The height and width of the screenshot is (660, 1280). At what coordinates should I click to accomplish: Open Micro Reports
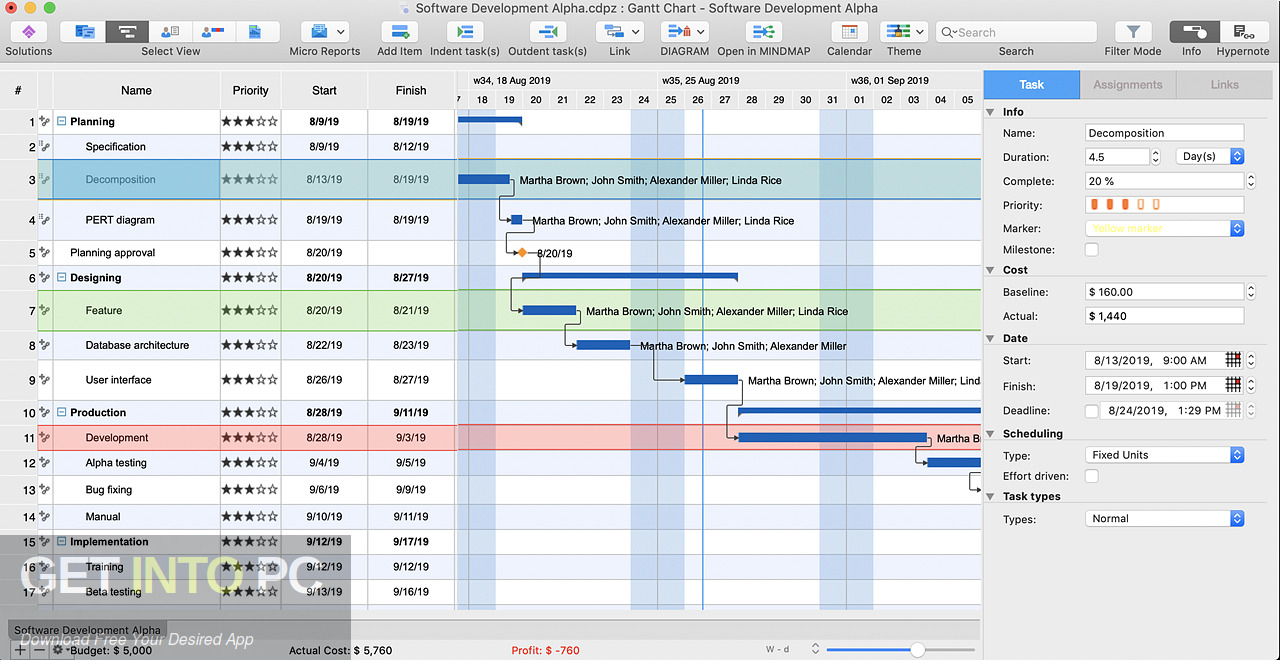coord(324,32)
